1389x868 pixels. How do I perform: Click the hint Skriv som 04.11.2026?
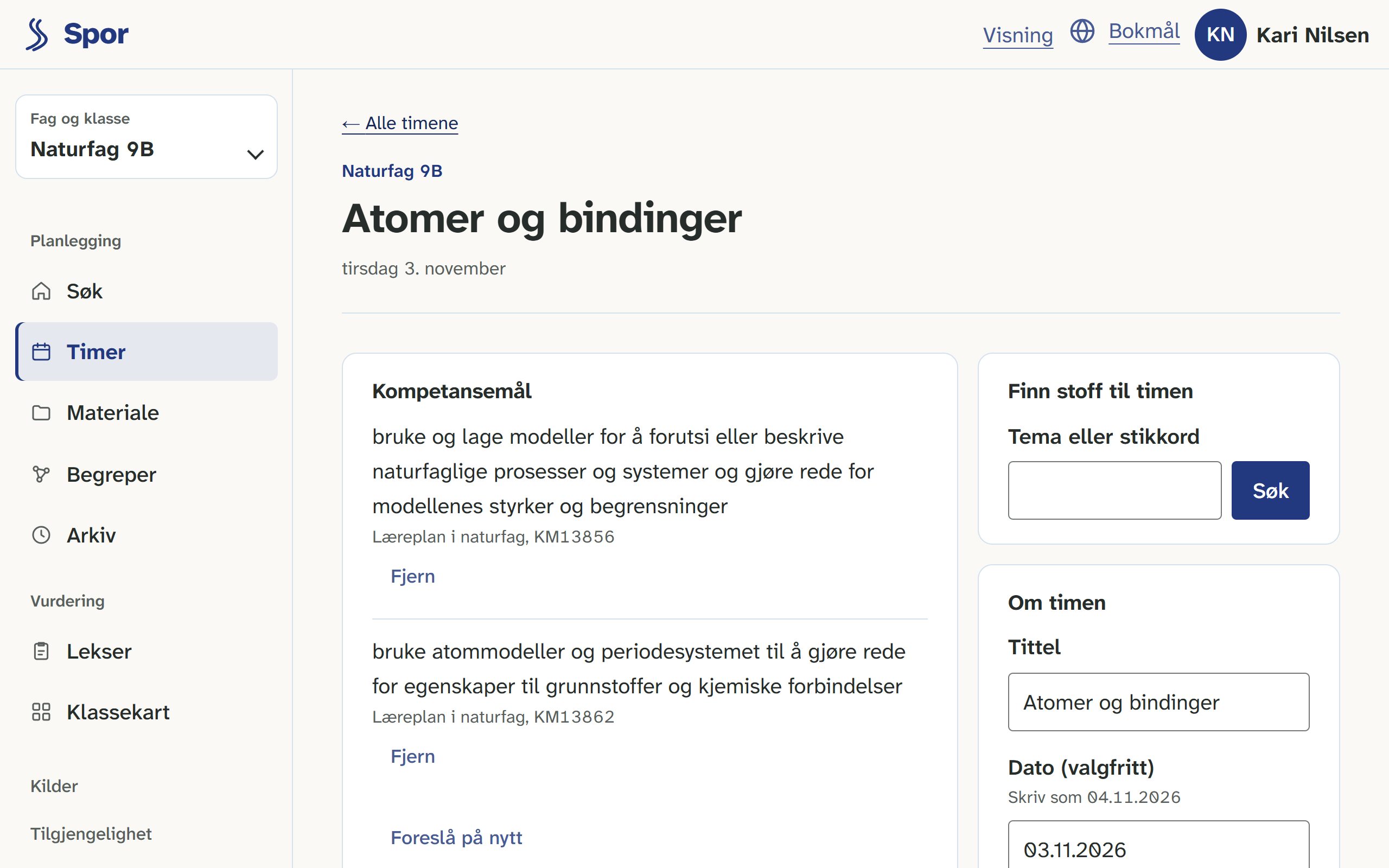click(1094, 797)
